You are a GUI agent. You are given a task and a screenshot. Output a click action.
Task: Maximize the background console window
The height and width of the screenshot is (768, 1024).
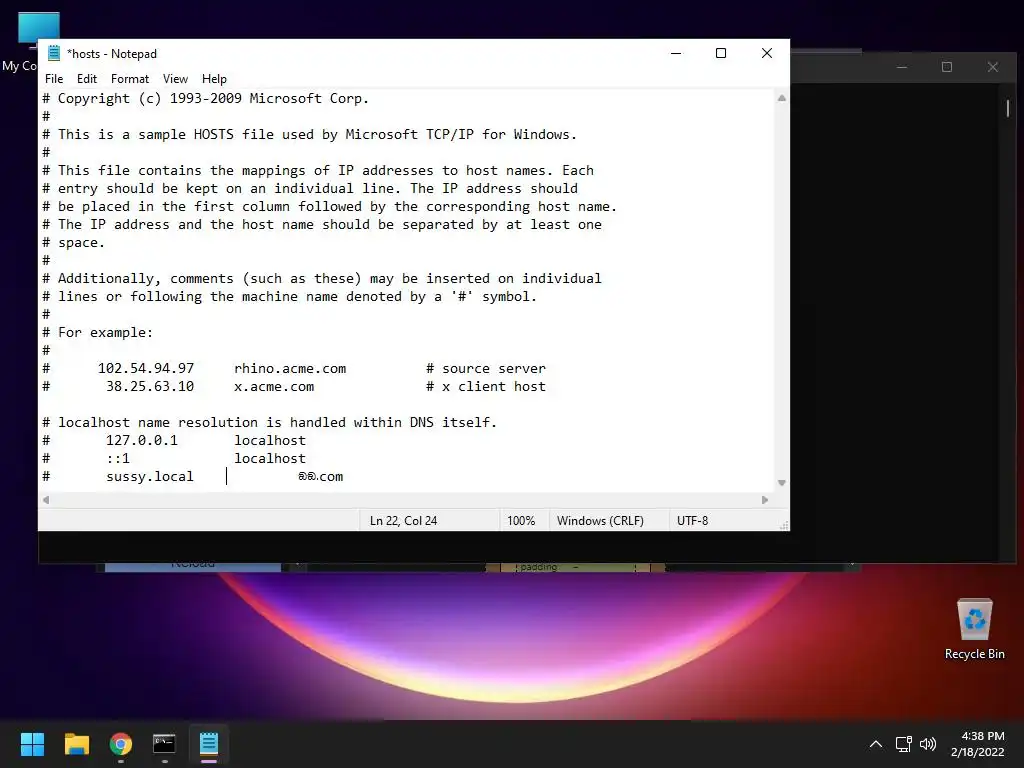(x=947, y=67)
